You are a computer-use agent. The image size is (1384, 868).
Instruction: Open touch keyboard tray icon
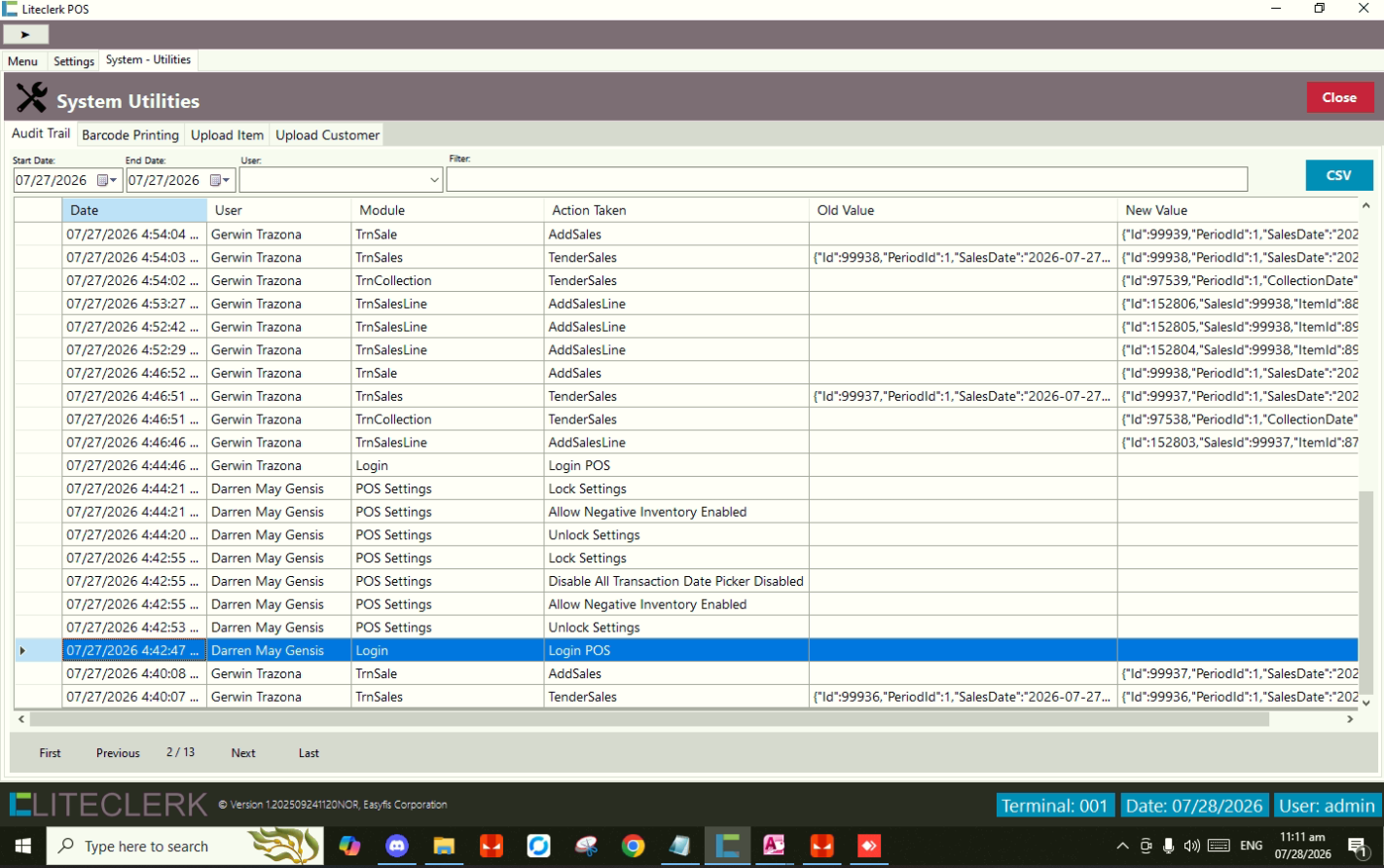[1219, 846]
